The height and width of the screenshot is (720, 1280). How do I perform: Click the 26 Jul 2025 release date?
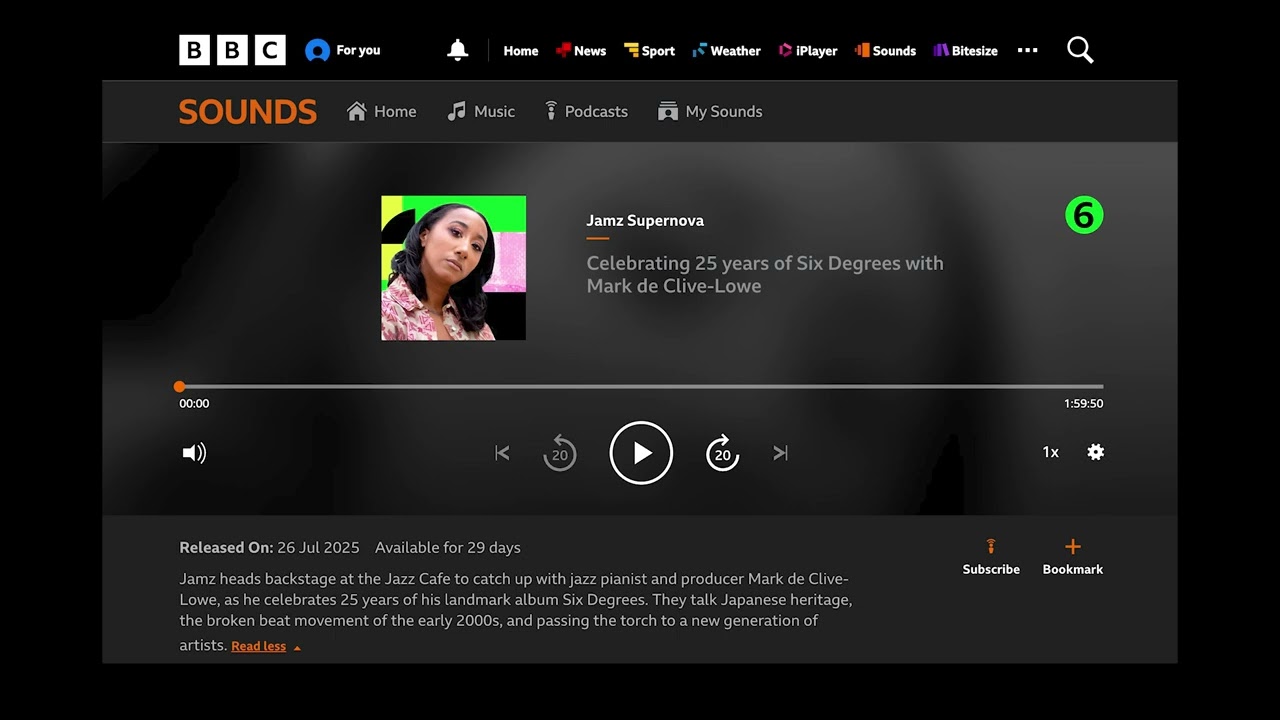pyautogui.click(x=318, y=548)
